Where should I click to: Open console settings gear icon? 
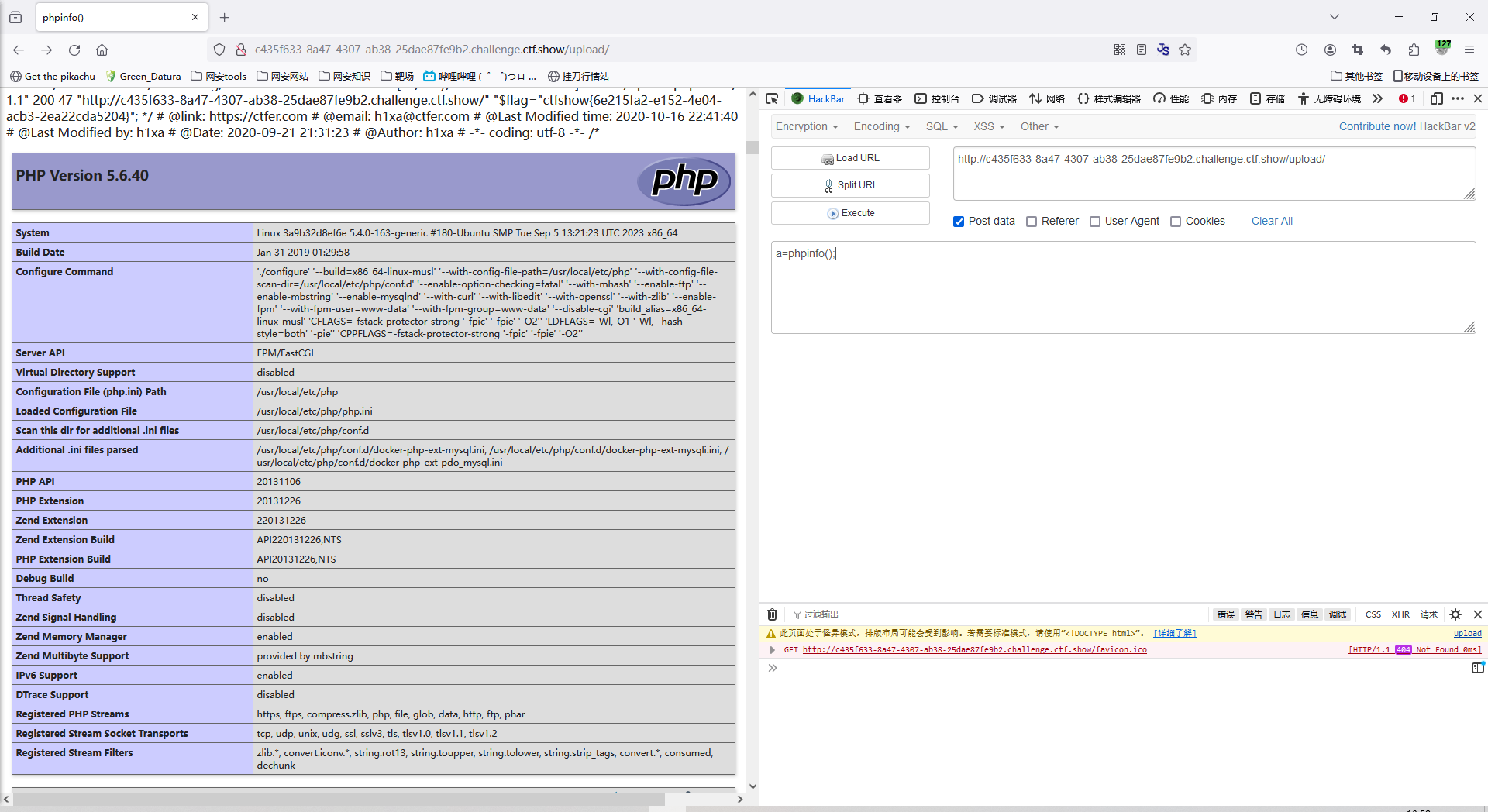click(1455, 614)
